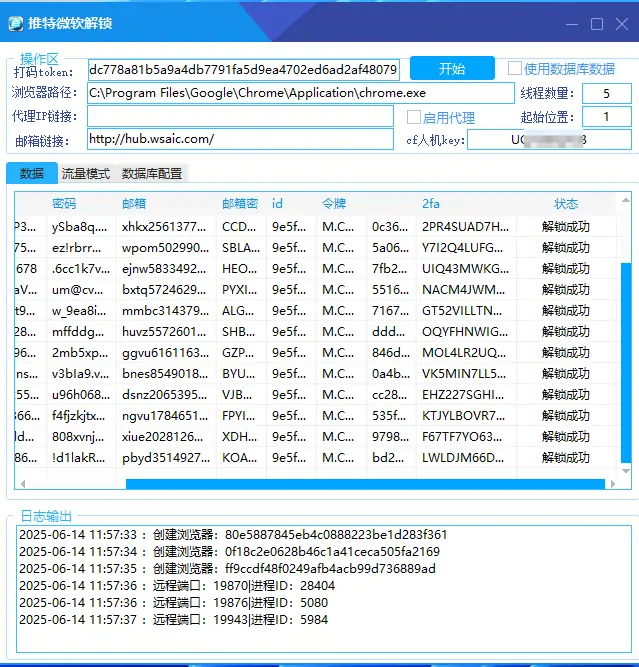
Task: Click the id column header
Action: (277, 203)
